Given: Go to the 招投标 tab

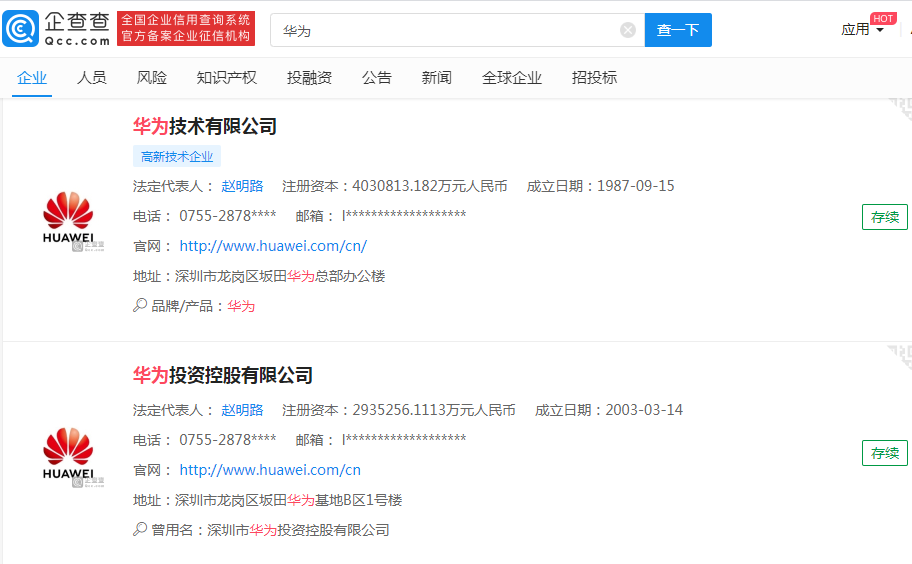Looking at the screenshot, I should pos(594,78).
